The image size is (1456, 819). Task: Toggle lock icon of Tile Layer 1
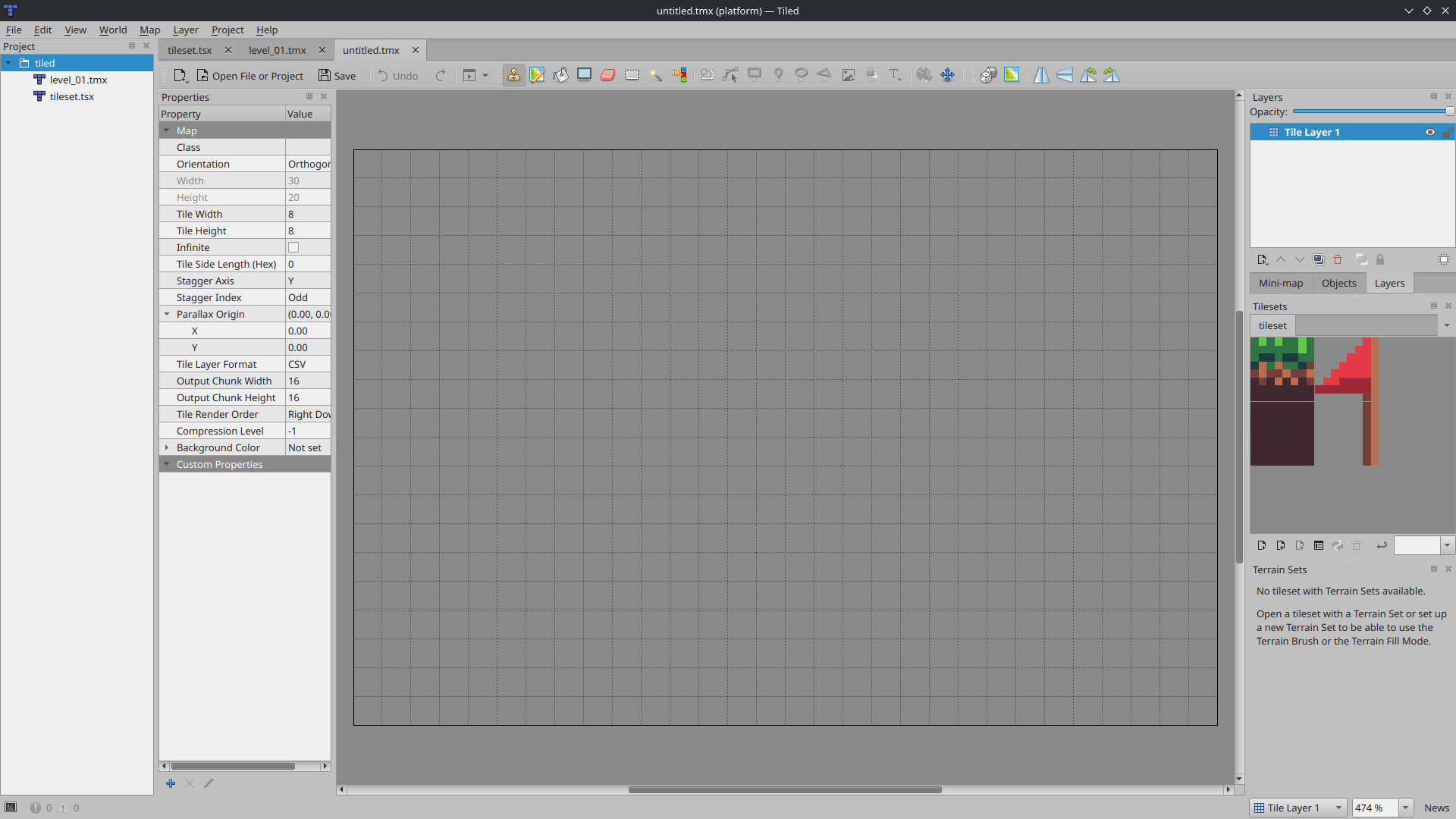tap(1447, 132)
